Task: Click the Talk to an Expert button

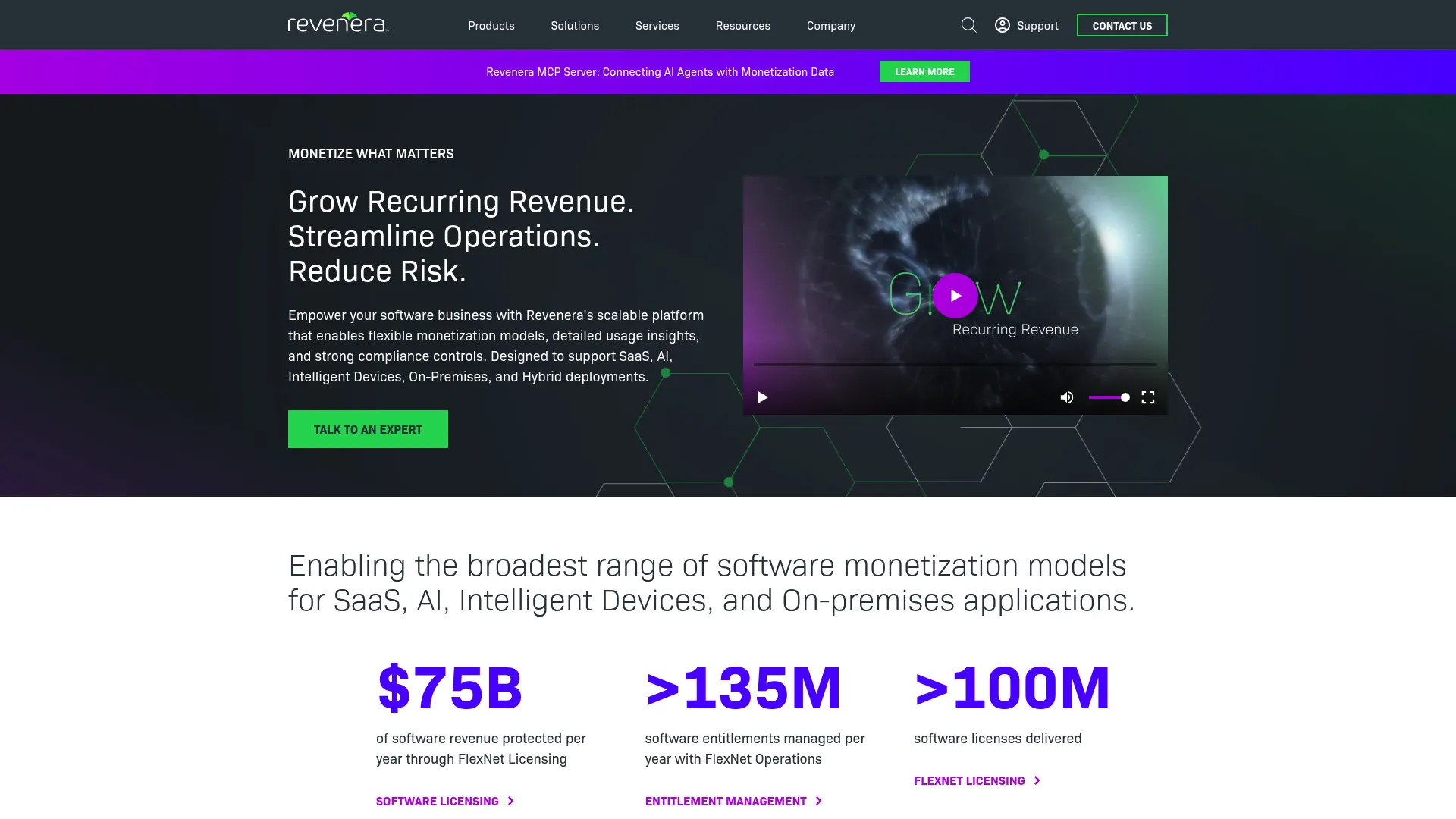Action: pos(368,429)
